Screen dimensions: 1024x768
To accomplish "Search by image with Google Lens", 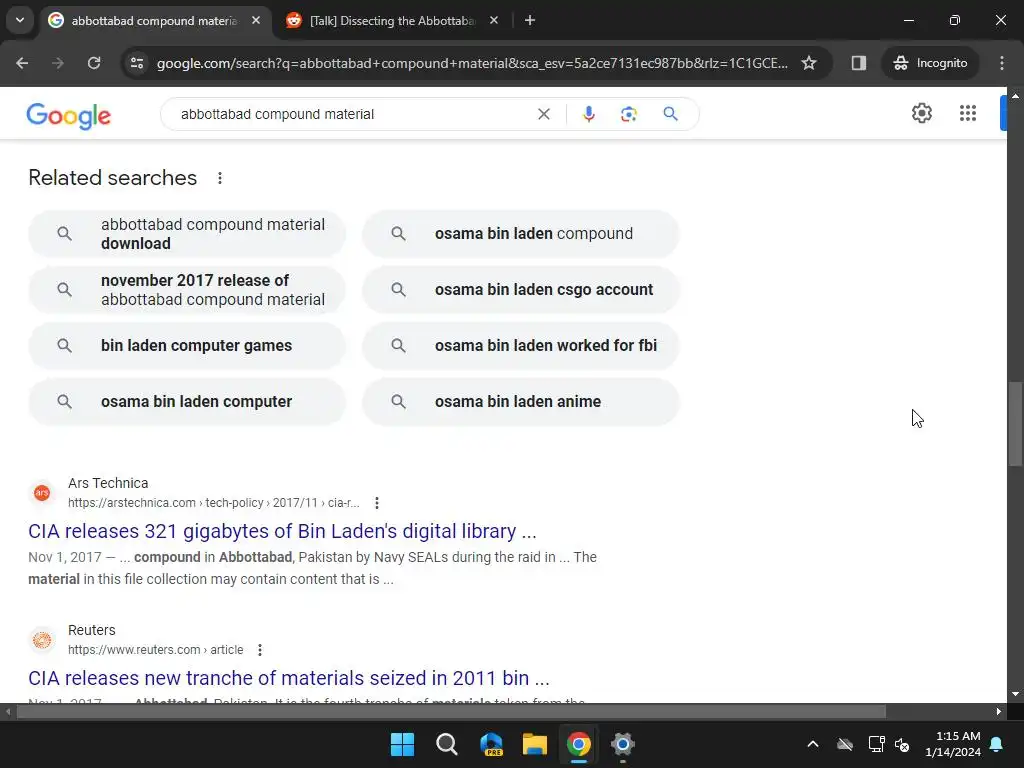I will pos(628,114).
